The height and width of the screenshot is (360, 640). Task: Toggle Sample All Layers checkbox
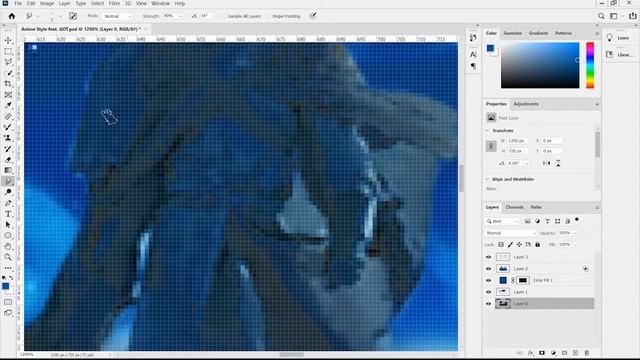[x=223, y=16]
